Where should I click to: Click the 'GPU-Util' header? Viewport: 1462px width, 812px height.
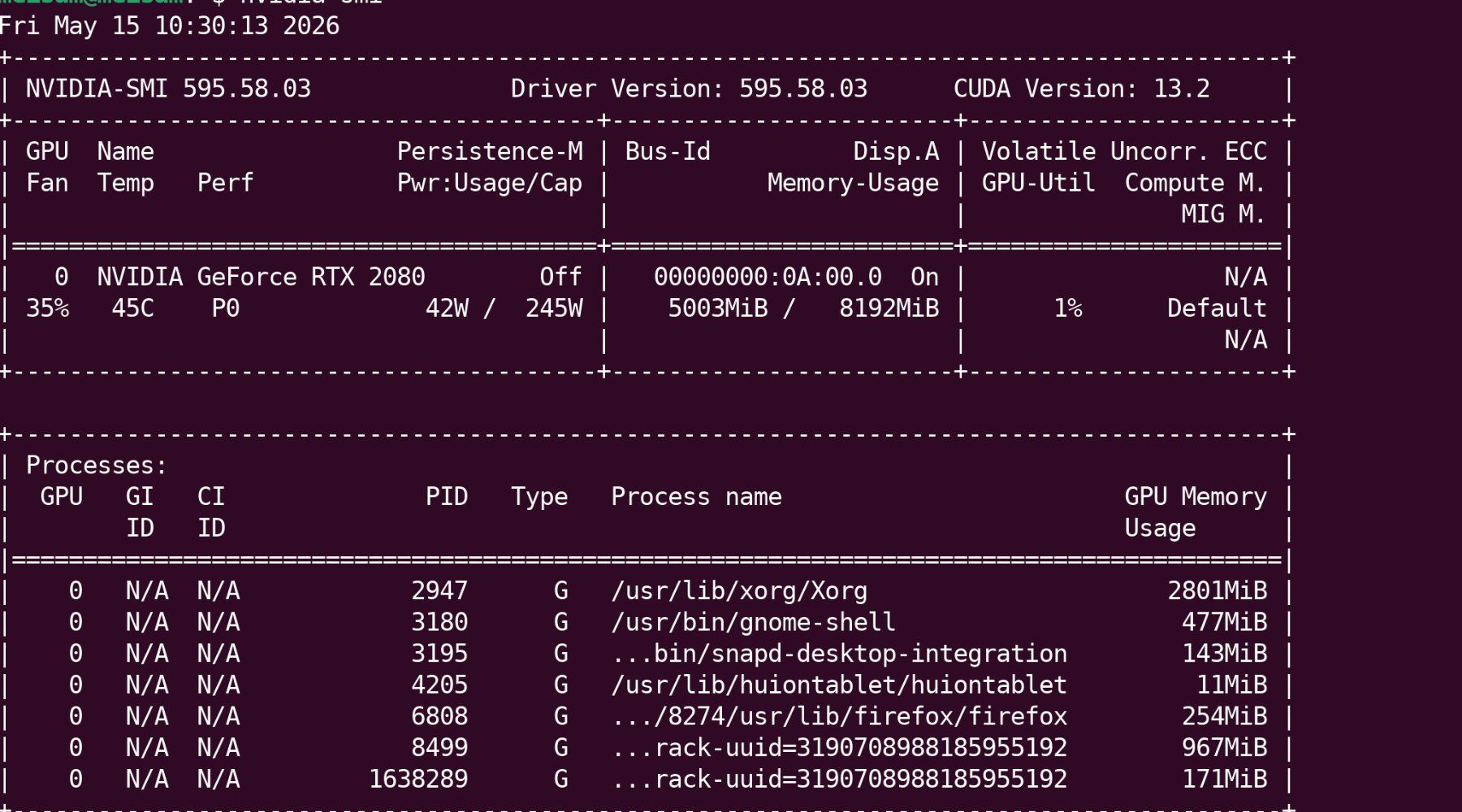1039,184
